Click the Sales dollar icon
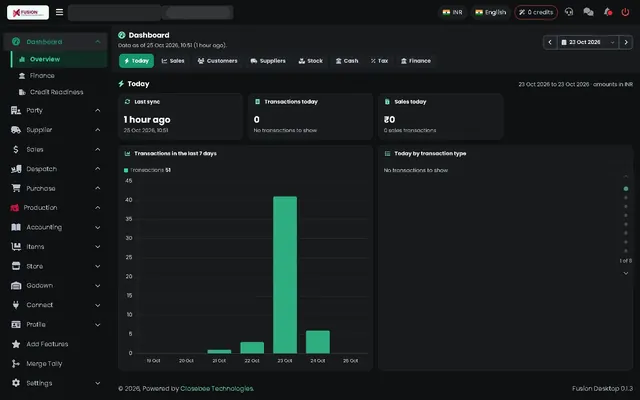The height and width of the screenshot is (400, 640). (16, 149)
